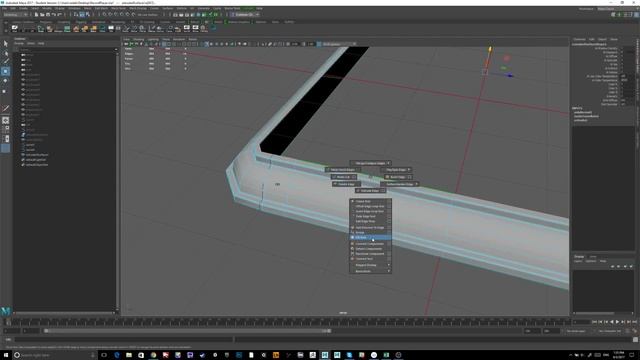
Task: Click play forward in playback controls
Action: (x=617, y=322)
